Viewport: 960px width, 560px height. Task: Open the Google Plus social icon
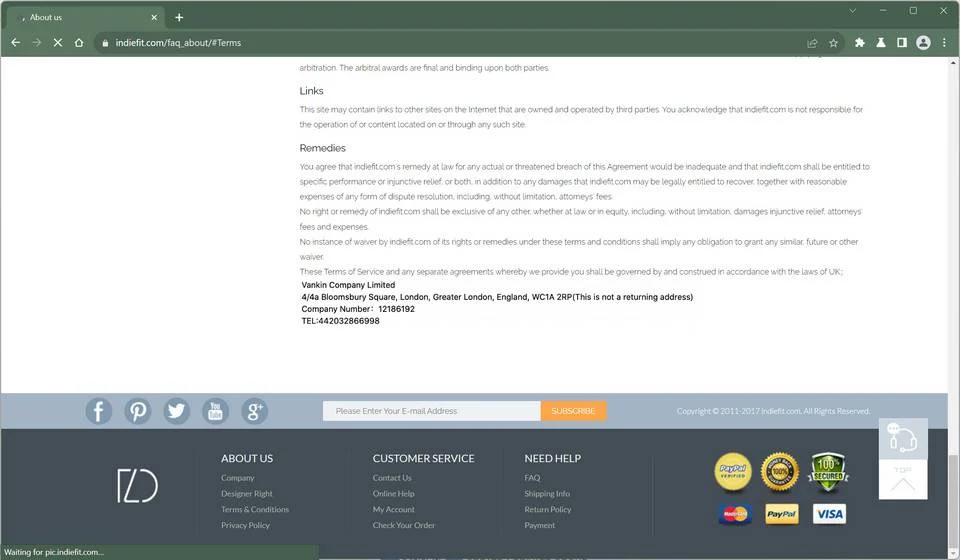(254, 411)
